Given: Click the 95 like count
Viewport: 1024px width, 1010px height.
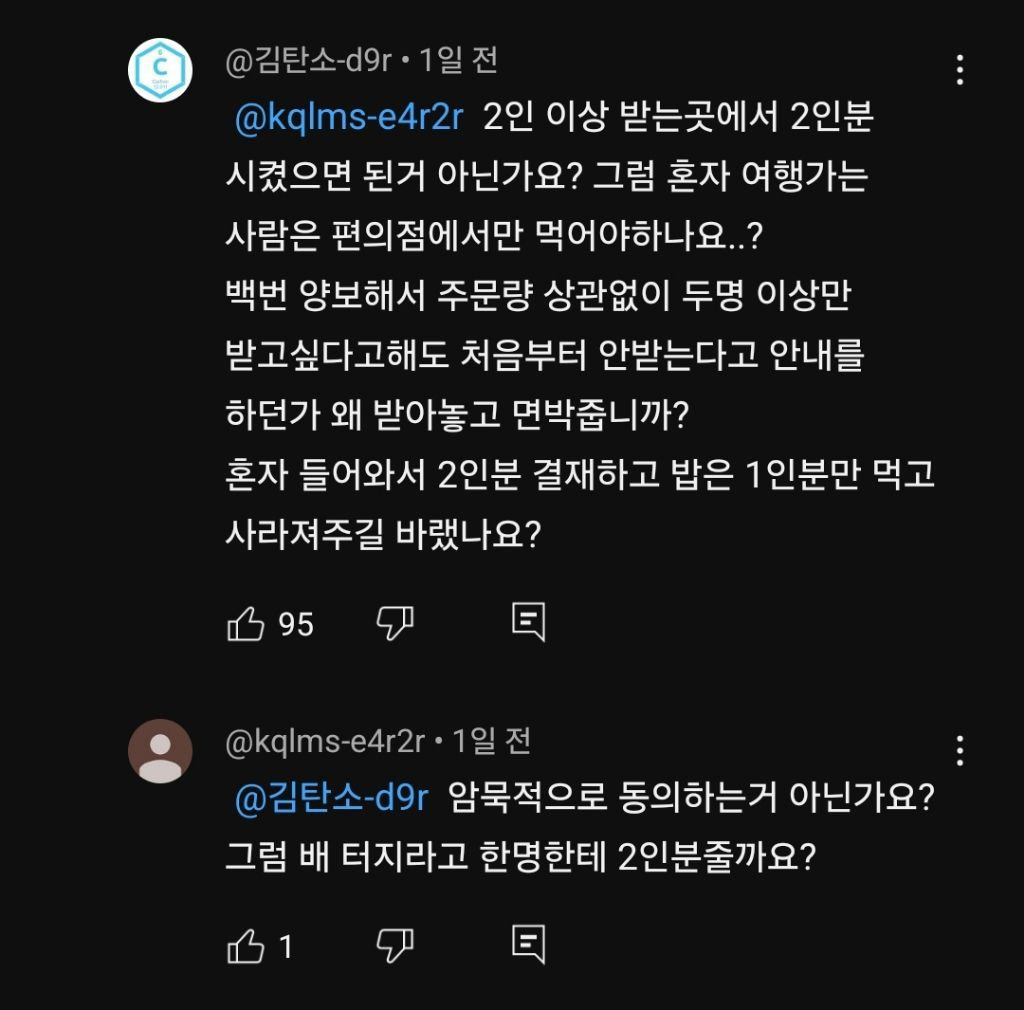Looking at the screenshot, I should pos(296,625).
